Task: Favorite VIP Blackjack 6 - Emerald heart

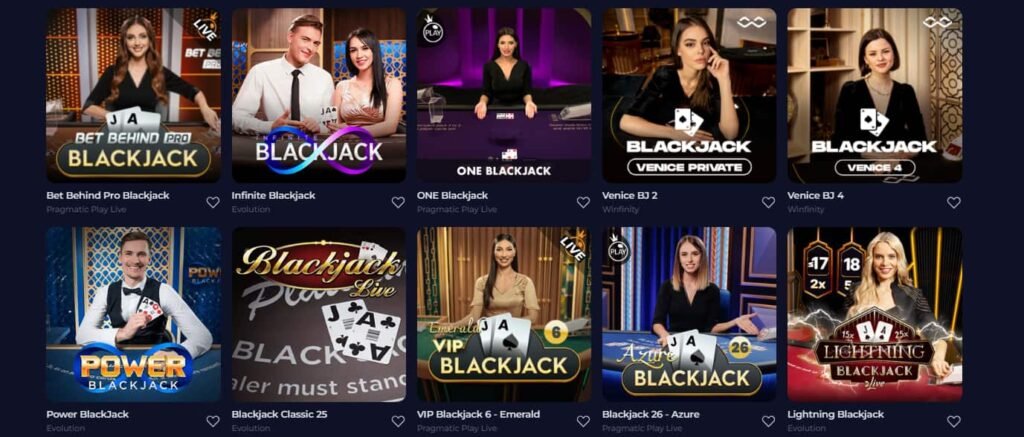Action: pos(583,421)
